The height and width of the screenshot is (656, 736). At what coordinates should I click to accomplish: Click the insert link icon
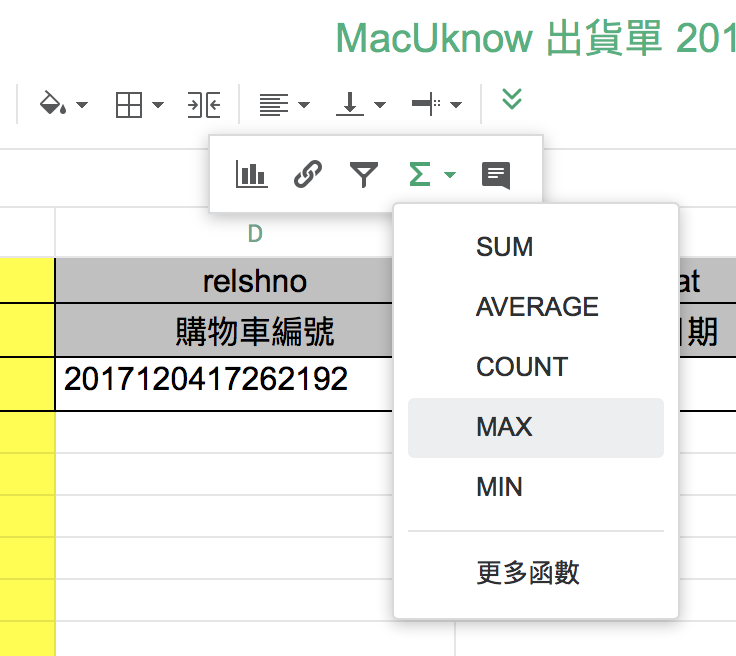(x=308, y=175)
